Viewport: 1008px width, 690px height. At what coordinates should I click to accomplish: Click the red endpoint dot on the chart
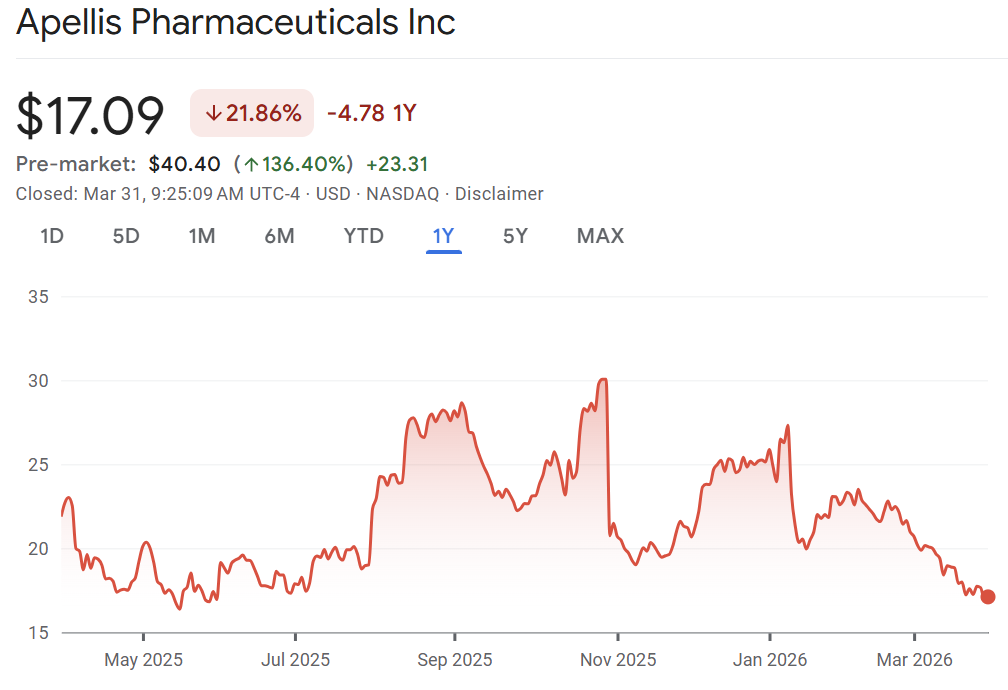988,597
